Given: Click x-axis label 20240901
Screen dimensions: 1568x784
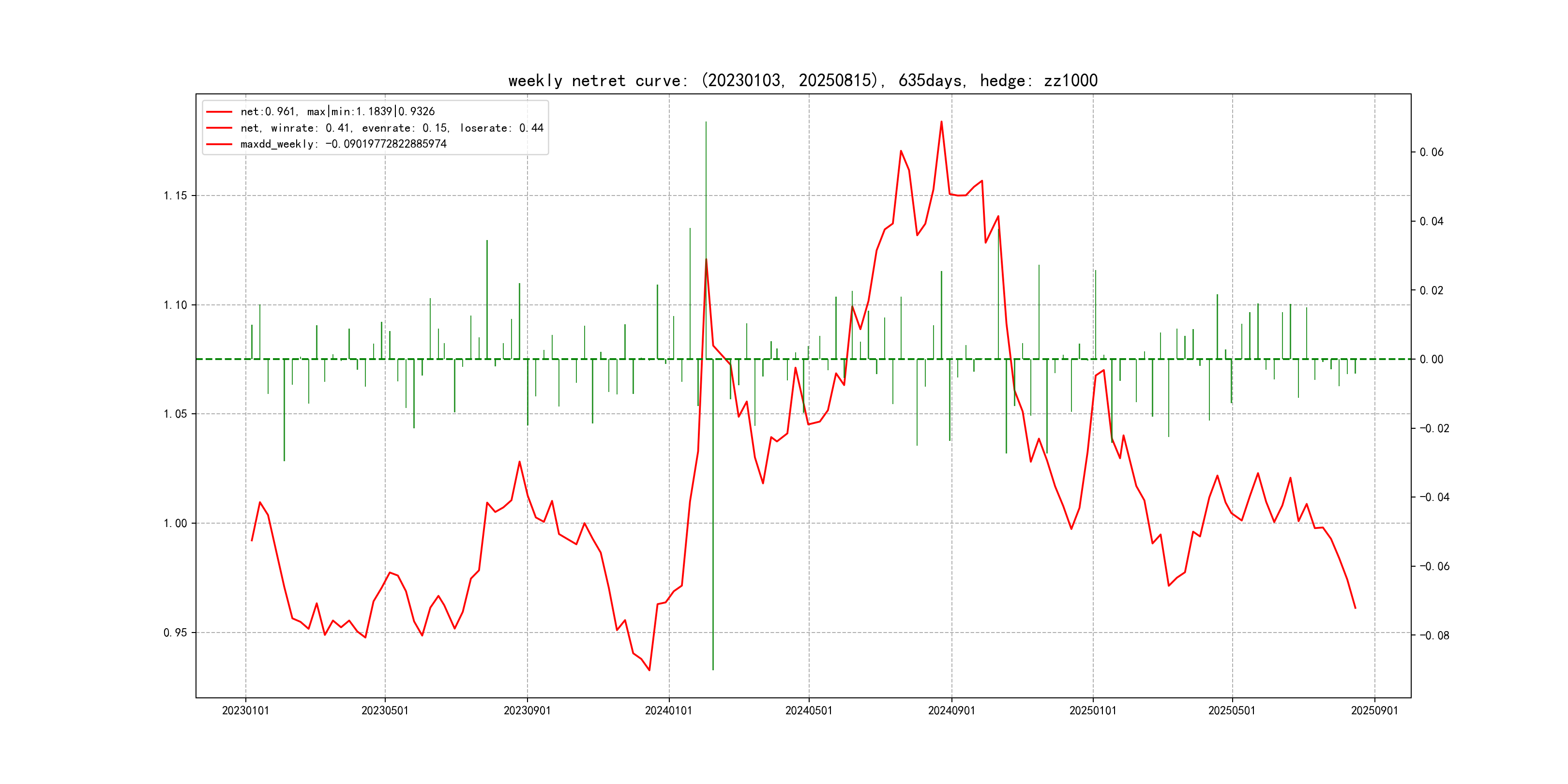Looking at the screenshot, I should 951,711.
